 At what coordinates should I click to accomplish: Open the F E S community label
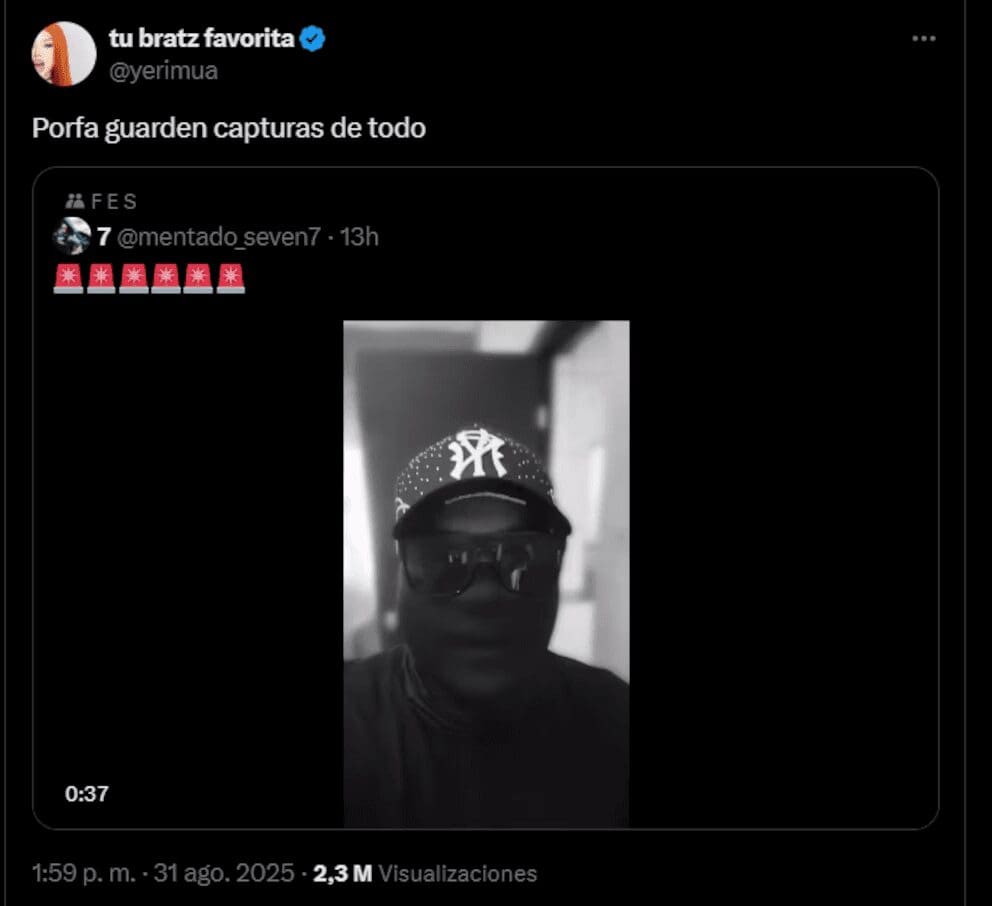click(114, 202)
